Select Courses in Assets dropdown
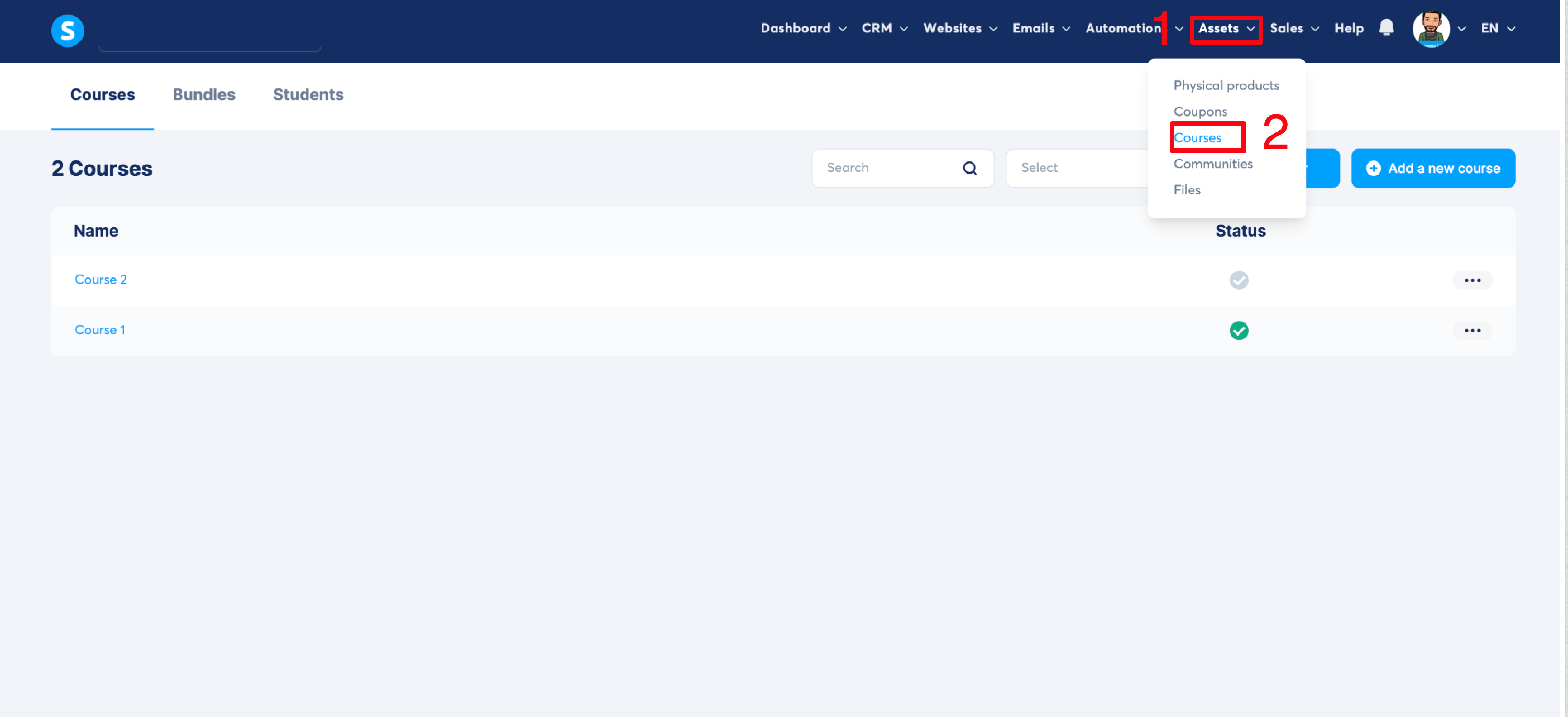This screenshot has height=717, width=1568. coord(1197,137)
